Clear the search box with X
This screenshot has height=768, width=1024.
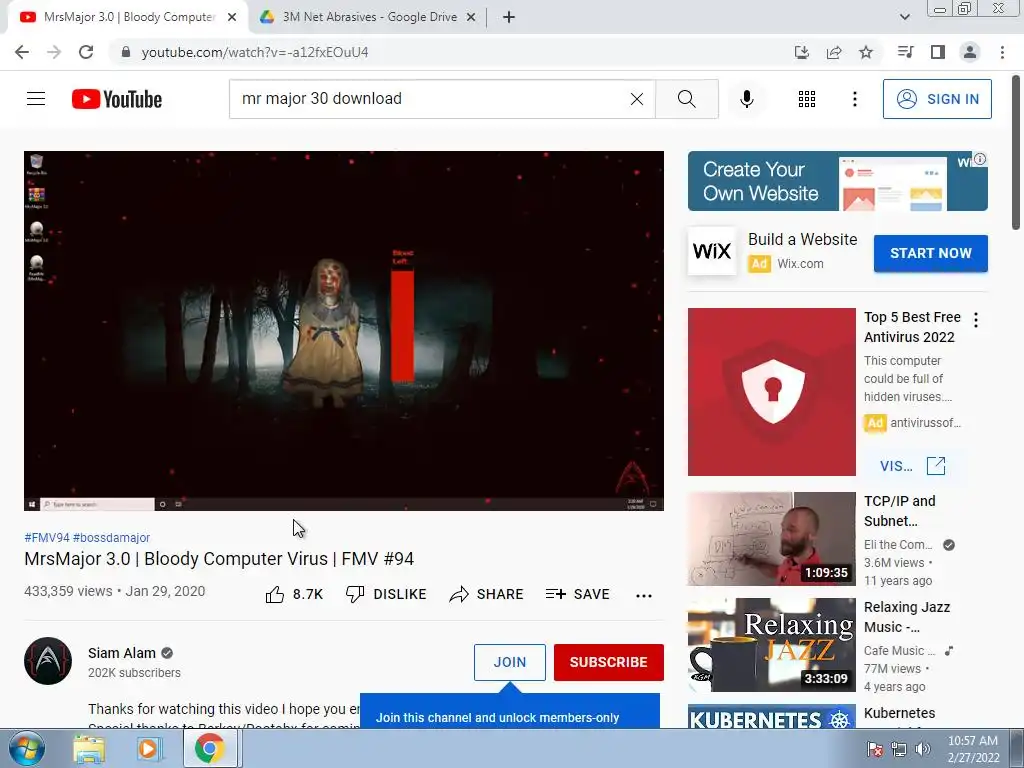click(637, 99)
